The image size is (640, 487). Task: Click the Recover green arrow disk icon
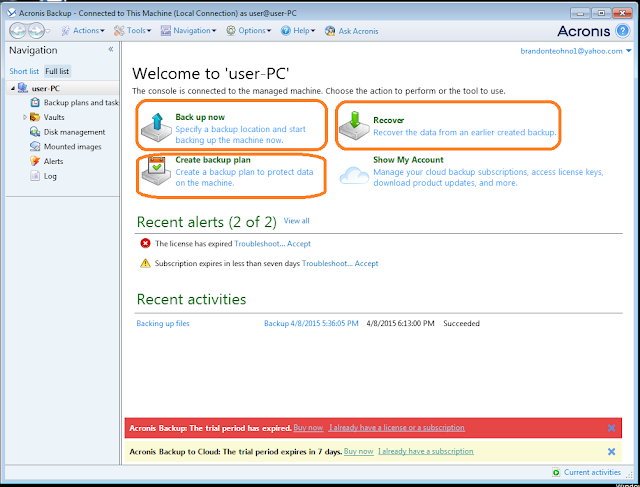[x=354, y=125]
